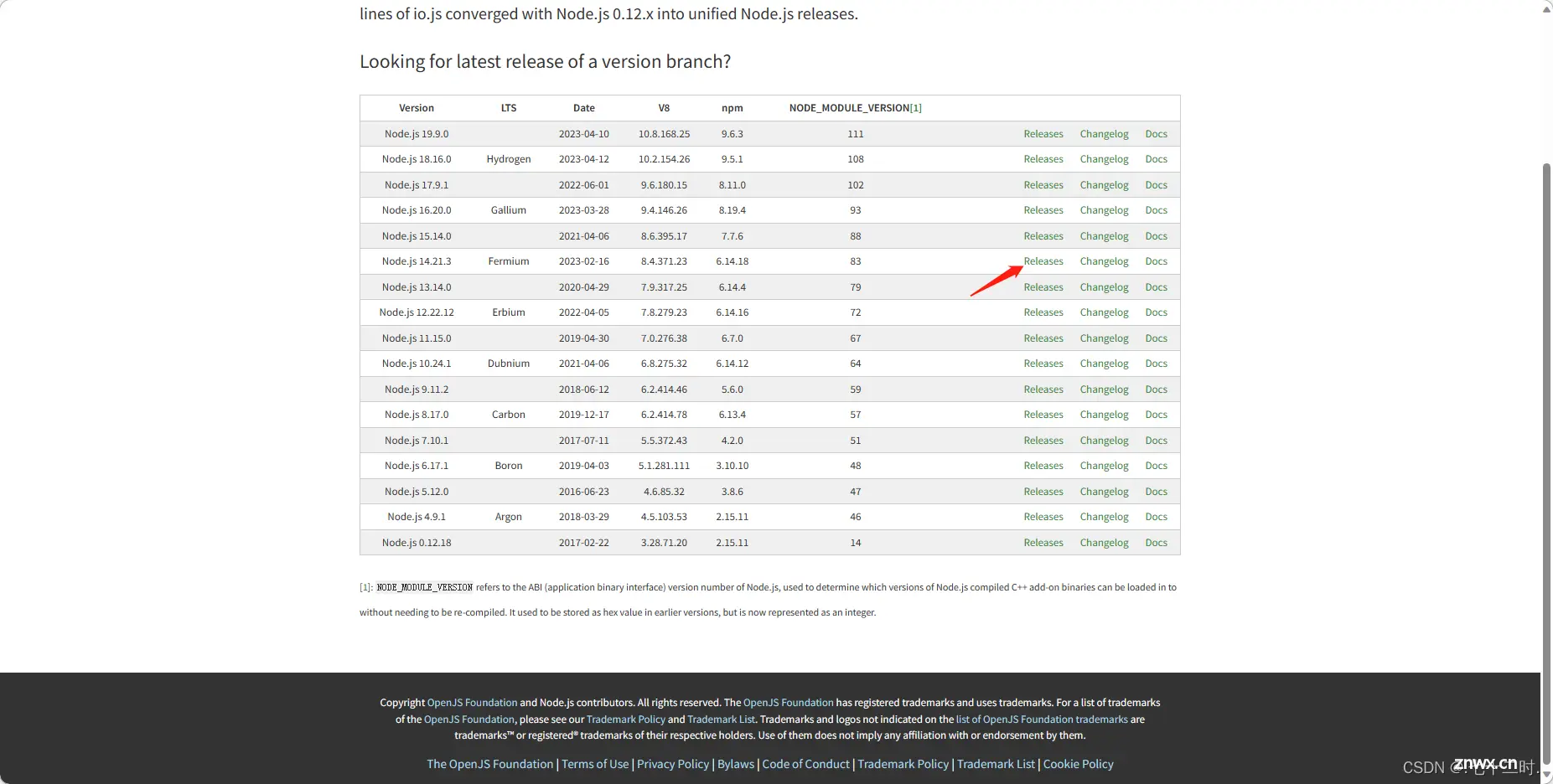Open Releases for Node.js 15.14.0

coord(1043,236)
